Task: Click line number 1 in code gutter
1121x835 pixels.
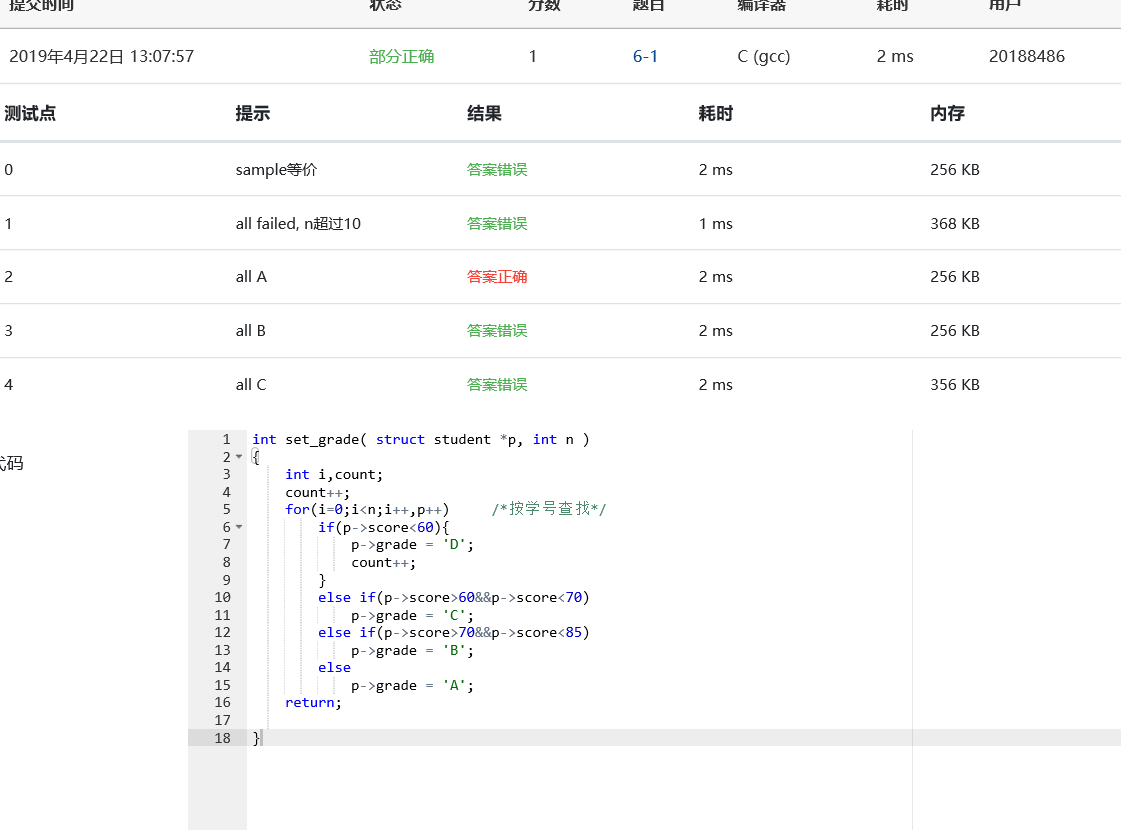Action: (227, 439)
